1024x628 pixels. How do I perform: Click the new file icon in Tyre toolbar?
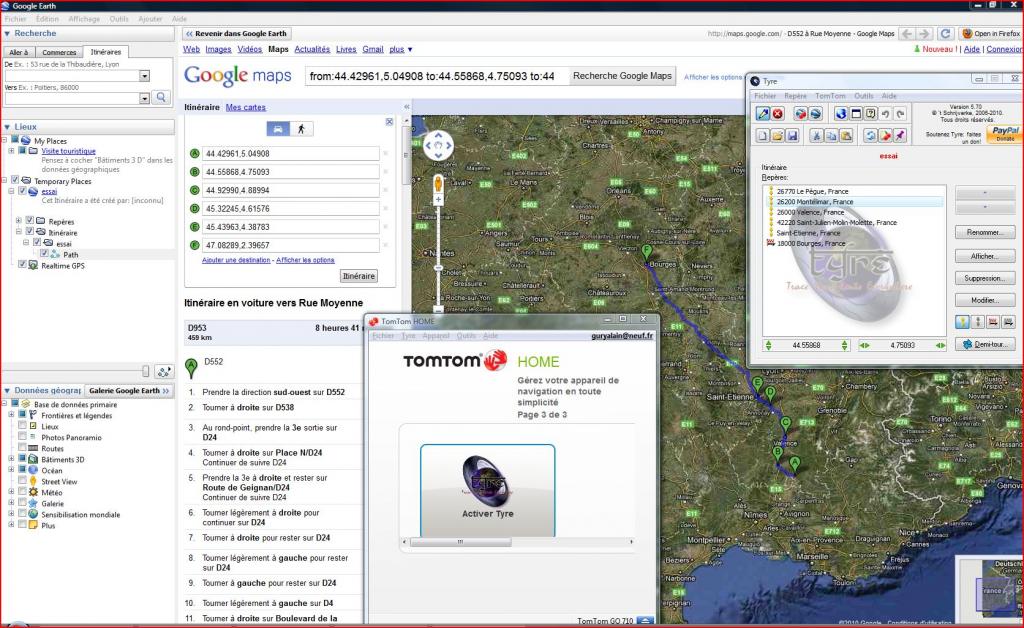(x=763, y=135)
